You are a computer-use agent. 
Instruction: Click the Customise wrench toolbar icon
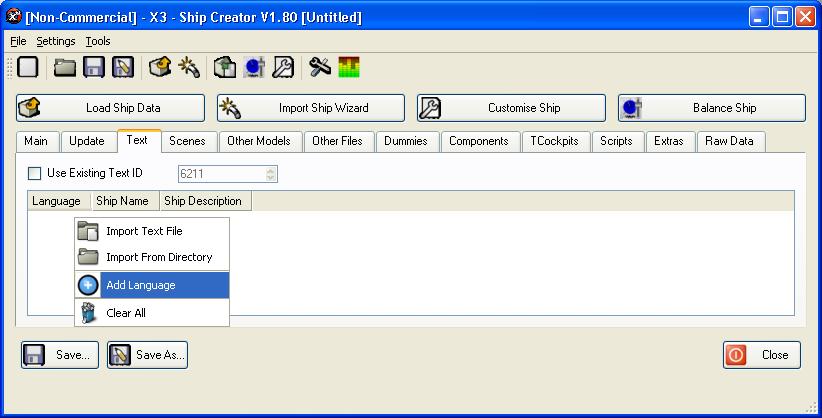(283, 68)
